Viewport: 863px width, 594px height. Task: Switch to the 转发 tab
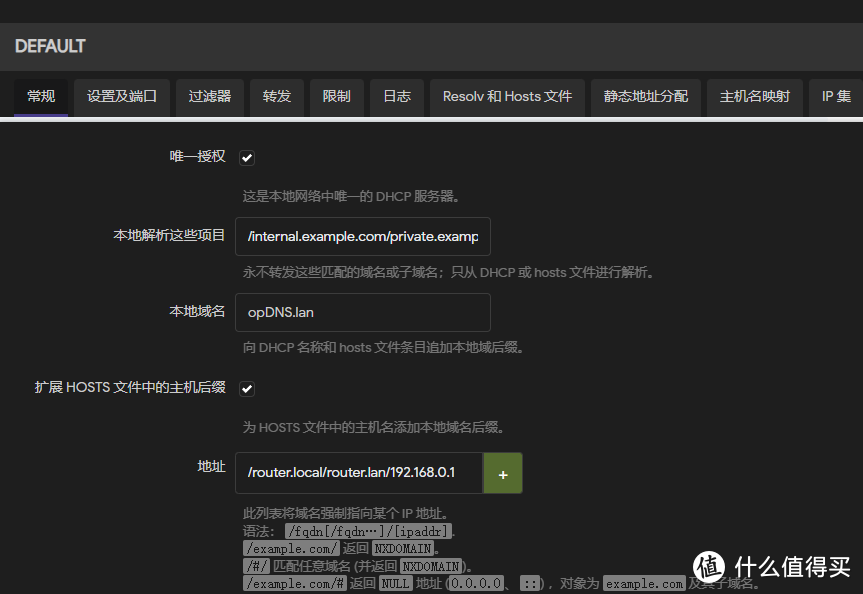(276, 97)
